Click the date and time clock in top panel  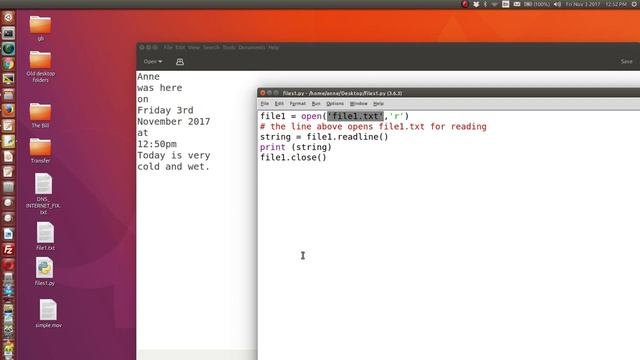point(596,4)
